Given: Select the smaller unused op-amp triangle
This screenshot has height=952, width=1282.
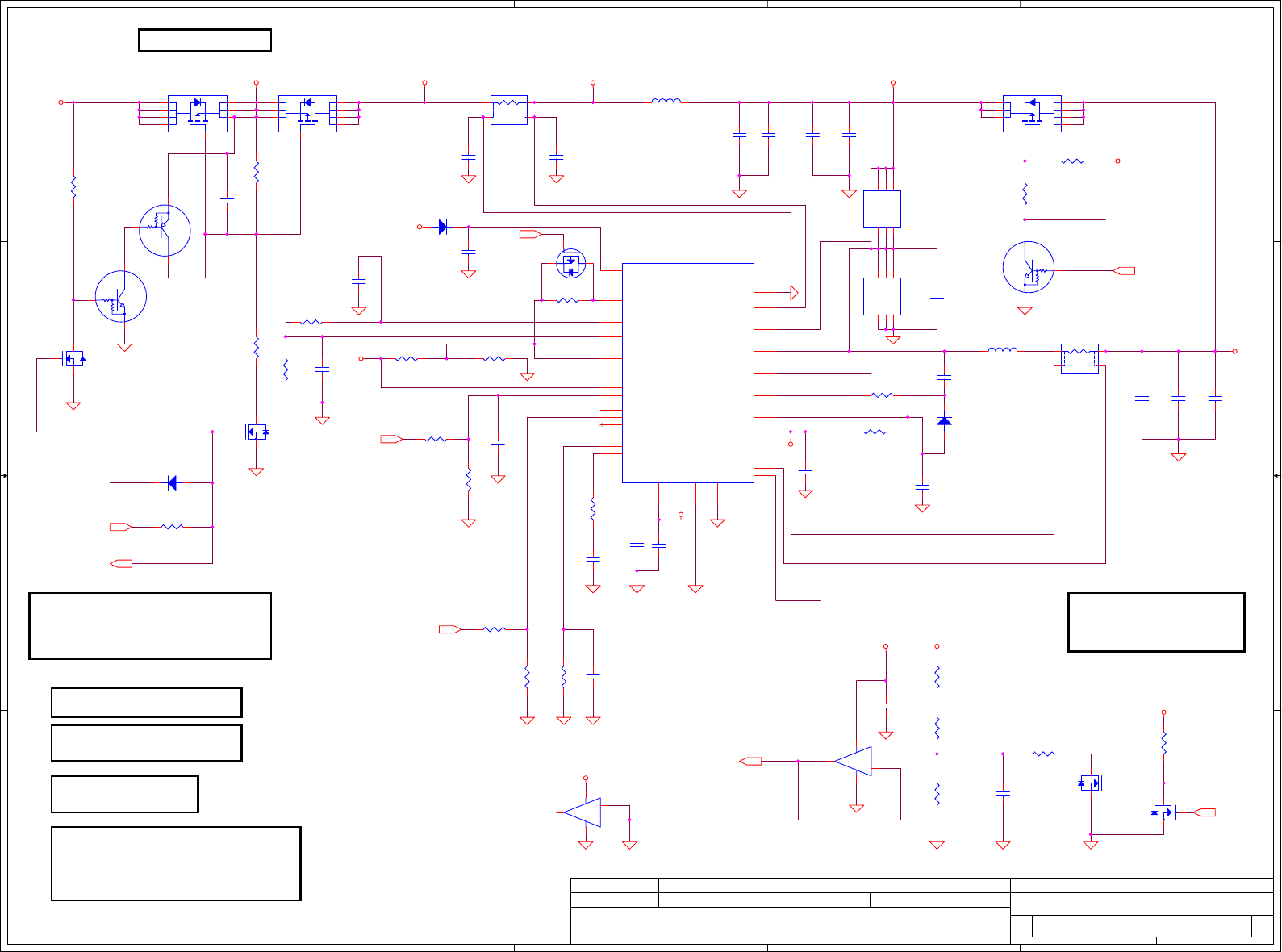Looking at the screenshot, I should [583, 812].
